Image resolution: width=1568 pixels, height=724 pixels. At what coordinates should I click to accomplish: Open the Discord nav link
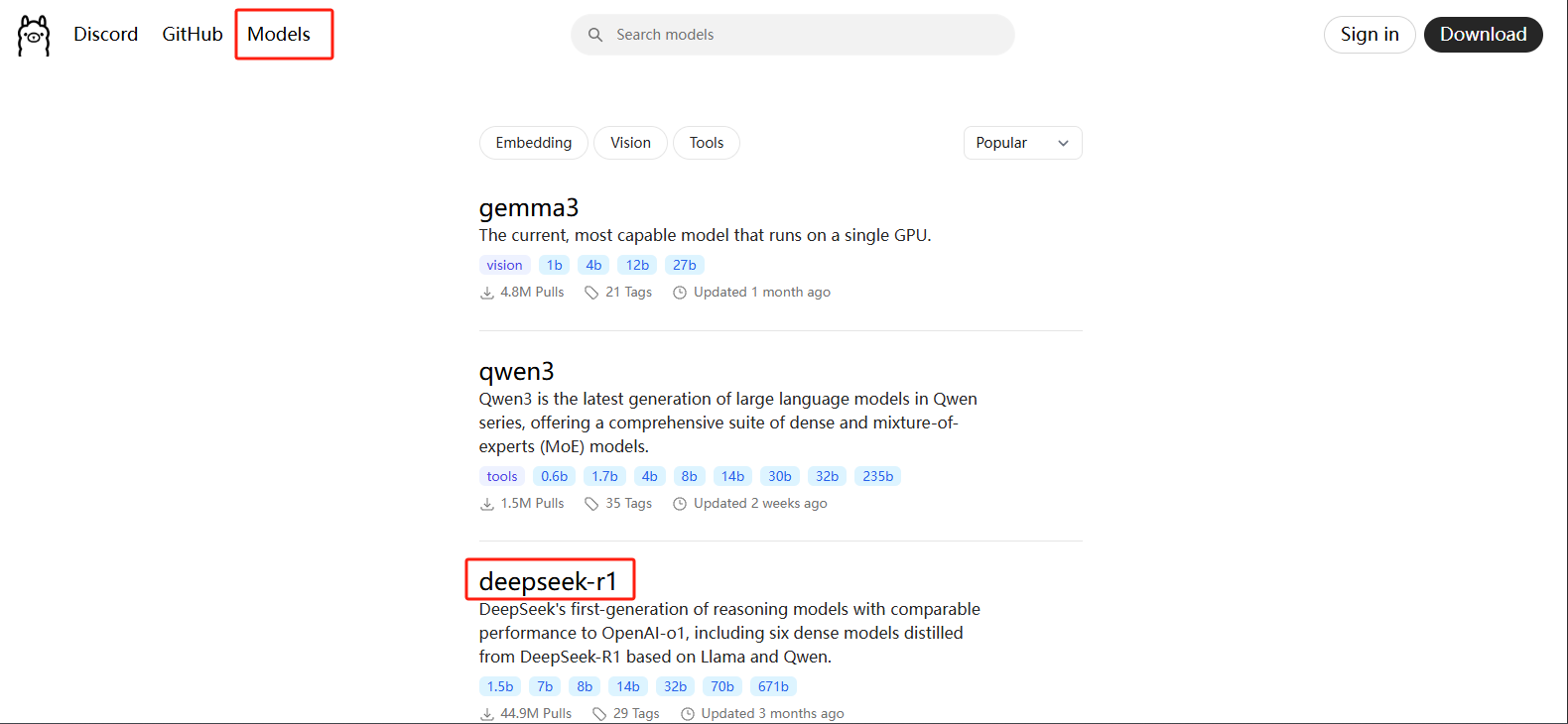tap(106, 35)
